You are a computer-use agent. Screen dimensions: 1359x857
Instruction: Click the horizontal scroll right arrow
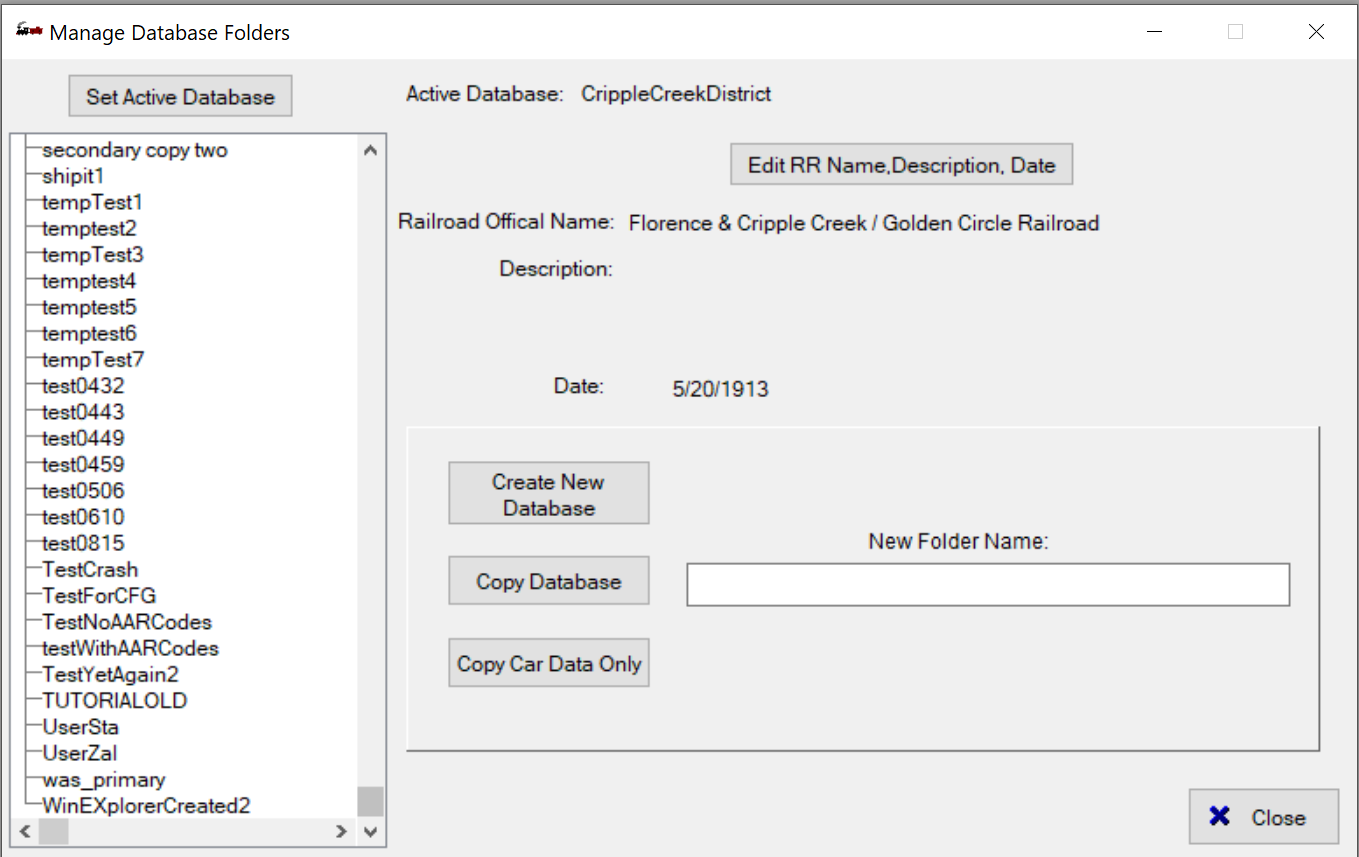point(342,831)
